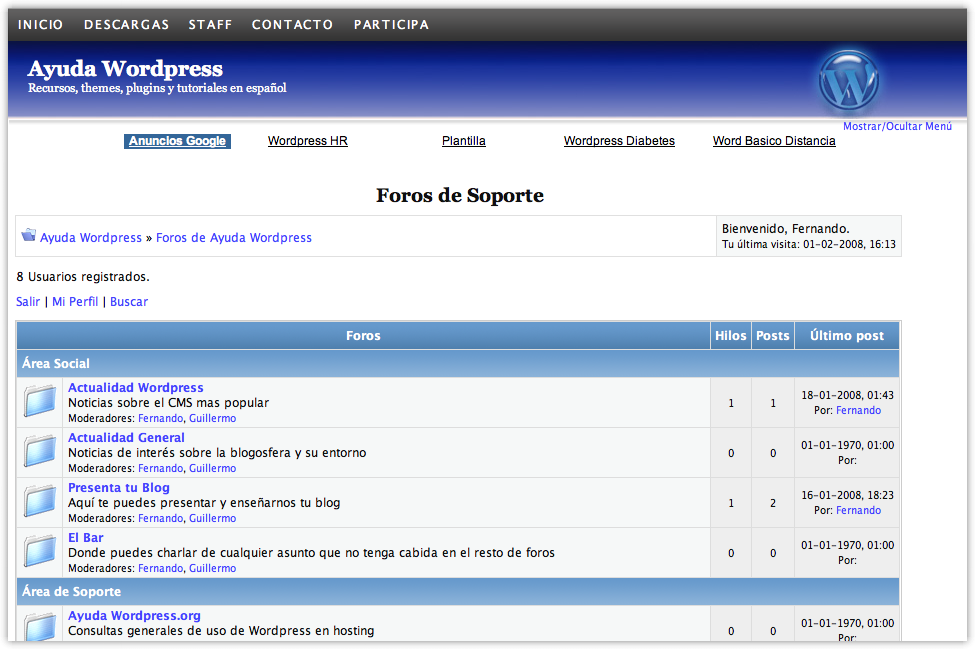Click the breadcrumb forum icon before Ayuda Wordpress

29,237
